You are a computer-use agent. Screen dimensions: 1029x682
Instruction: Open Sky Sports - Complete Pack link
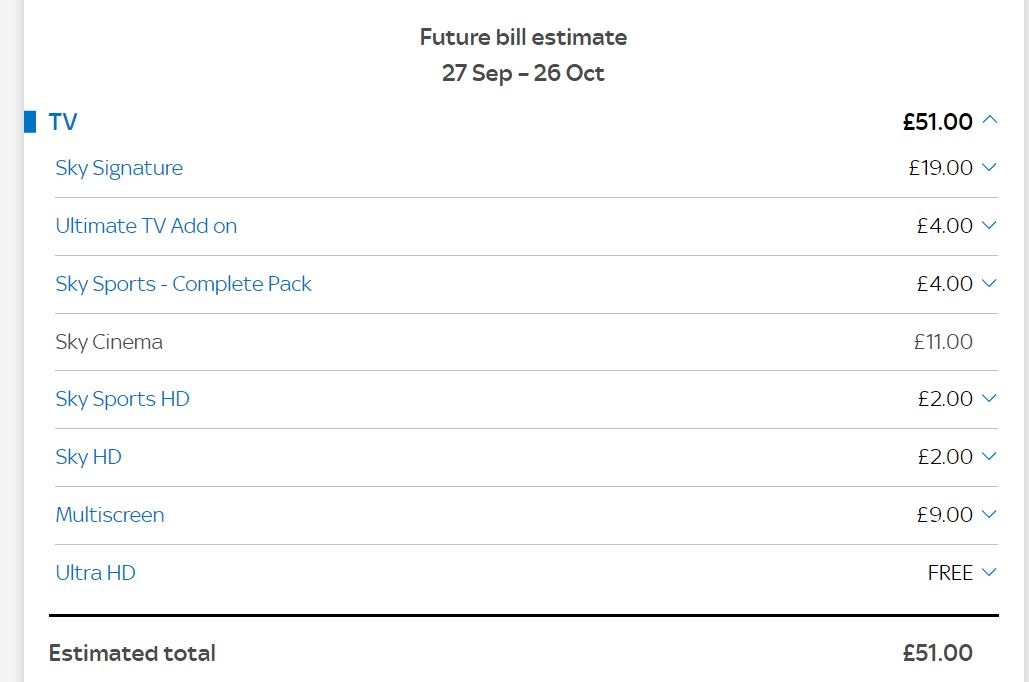[183, 284]
